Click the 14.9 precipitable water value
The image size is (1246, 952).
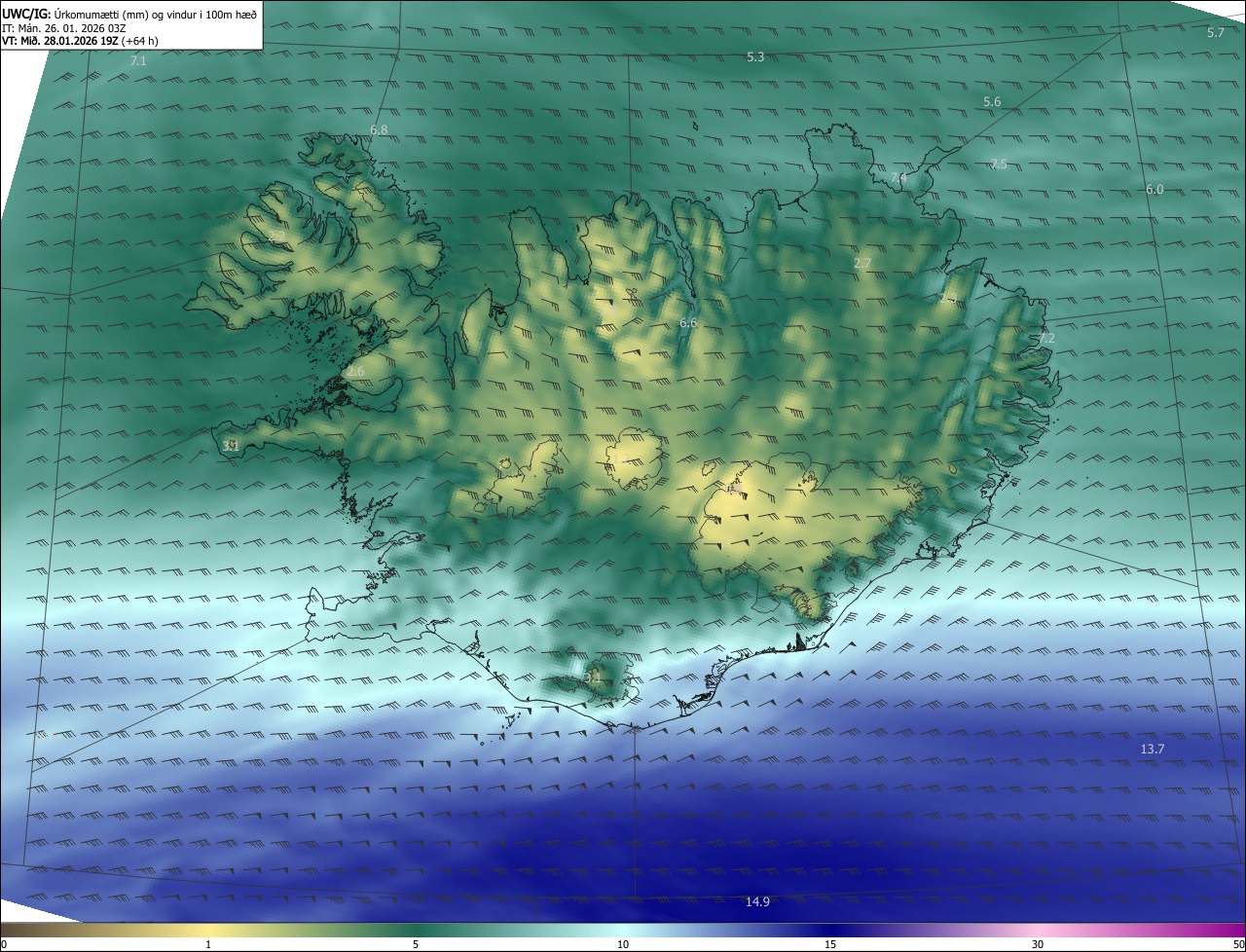(x=757, y=902)
